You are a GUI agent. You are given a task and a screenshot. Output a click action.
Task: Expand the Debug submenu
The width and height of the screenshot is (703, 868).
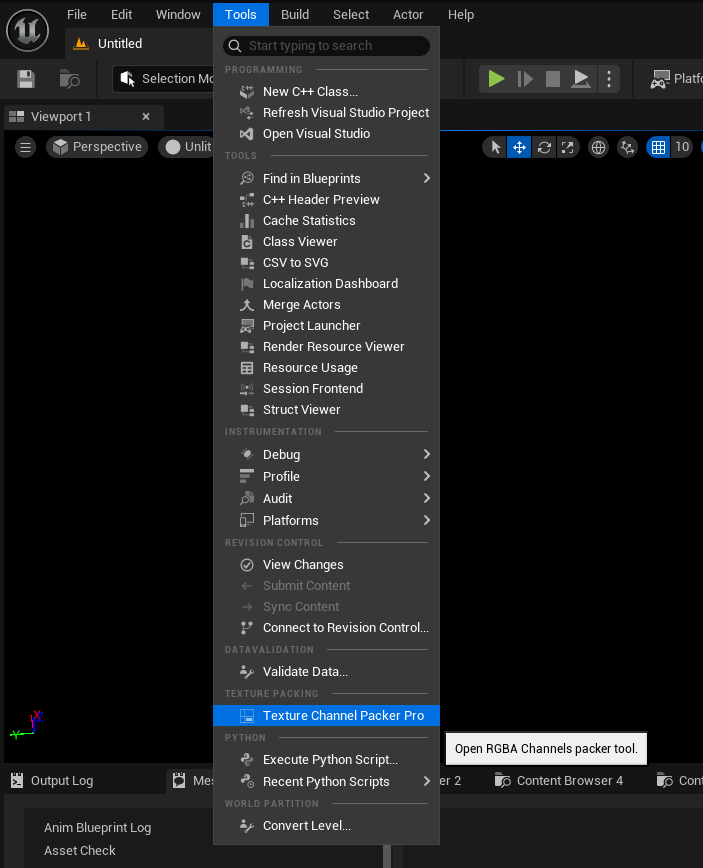tap(327, 455)
